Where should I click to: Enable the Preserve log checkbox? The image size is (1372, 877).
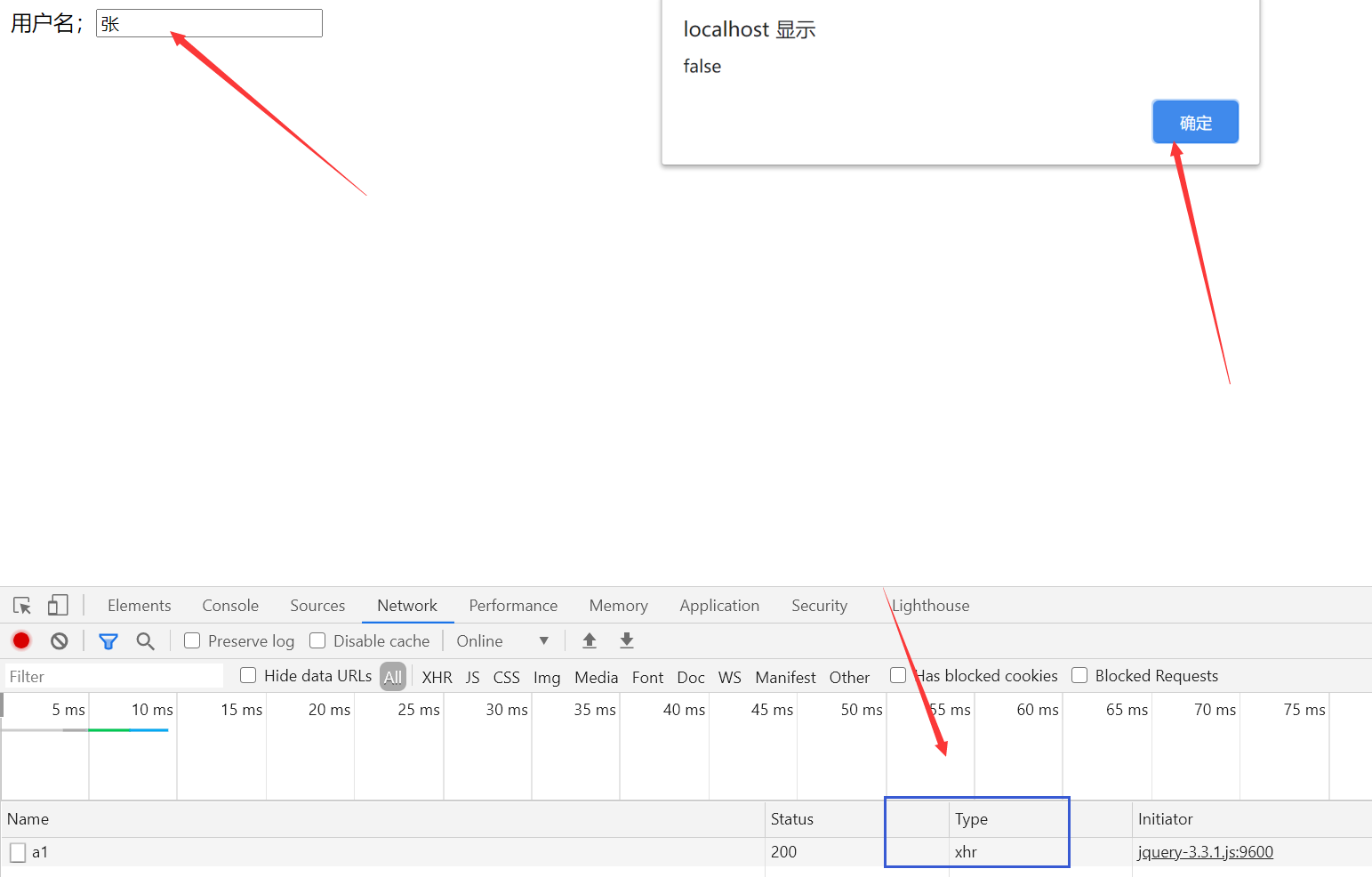click(x=192, y=640)
